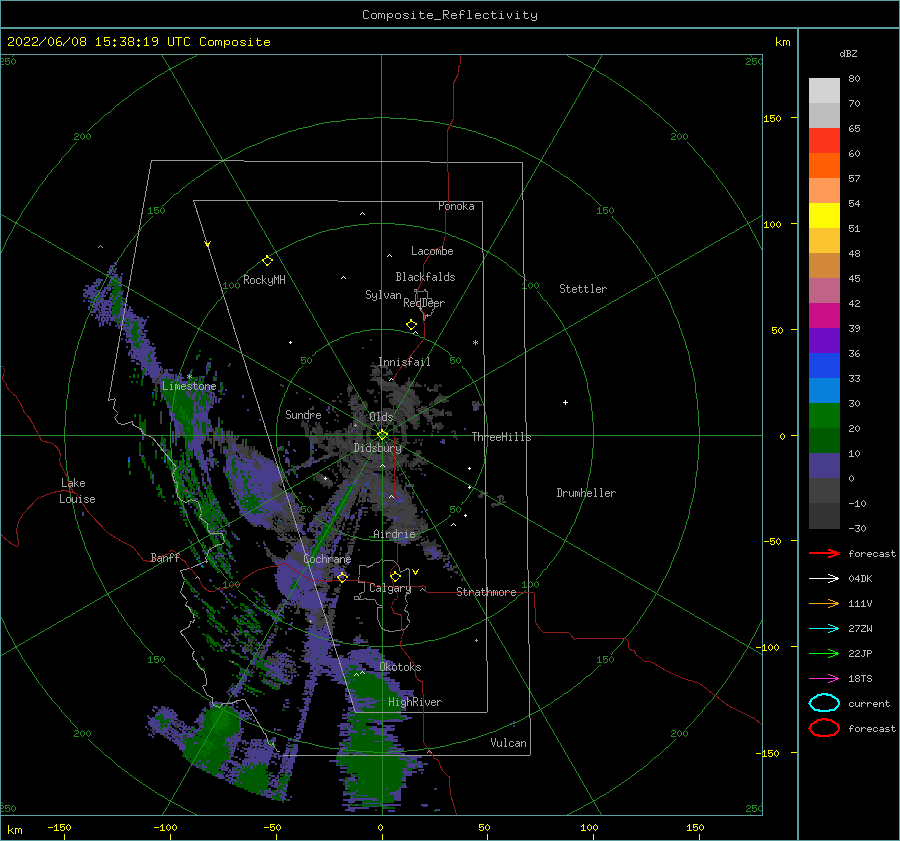Select the red 60–65 dBZ swatch
This screenshot has height=841, width=900.
(824, 141)
